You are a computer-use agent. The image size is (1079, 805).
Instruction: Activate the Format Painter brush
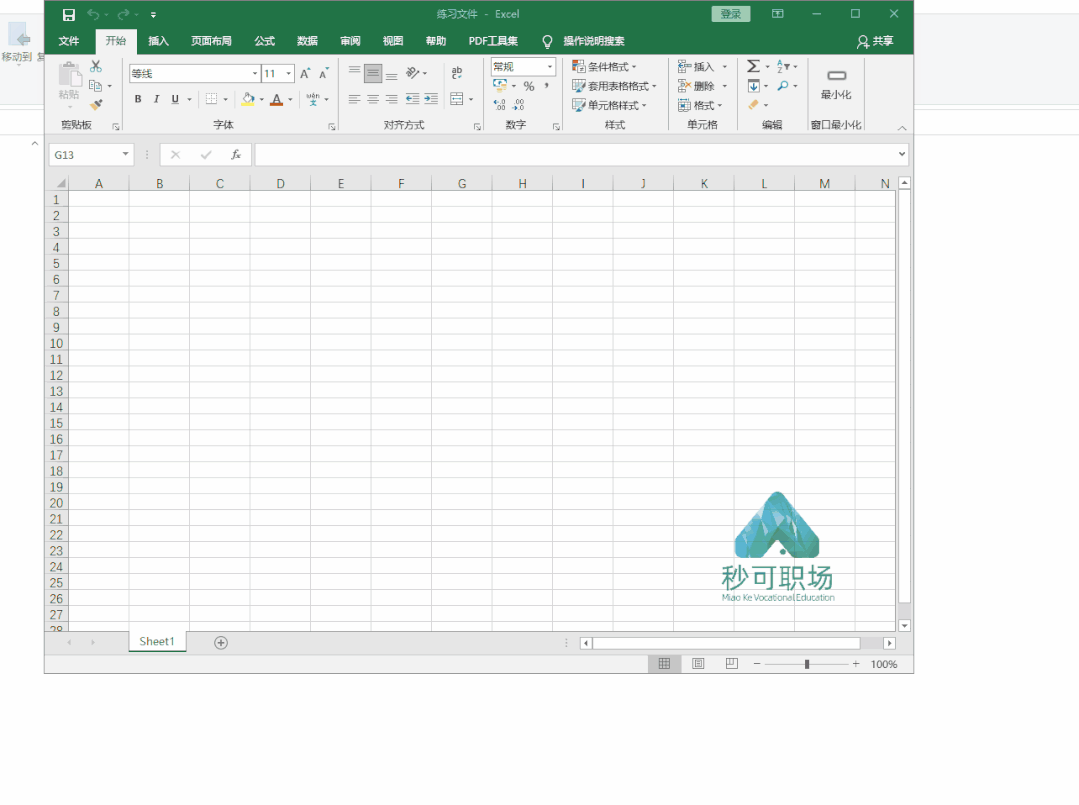tap(96, 105)
